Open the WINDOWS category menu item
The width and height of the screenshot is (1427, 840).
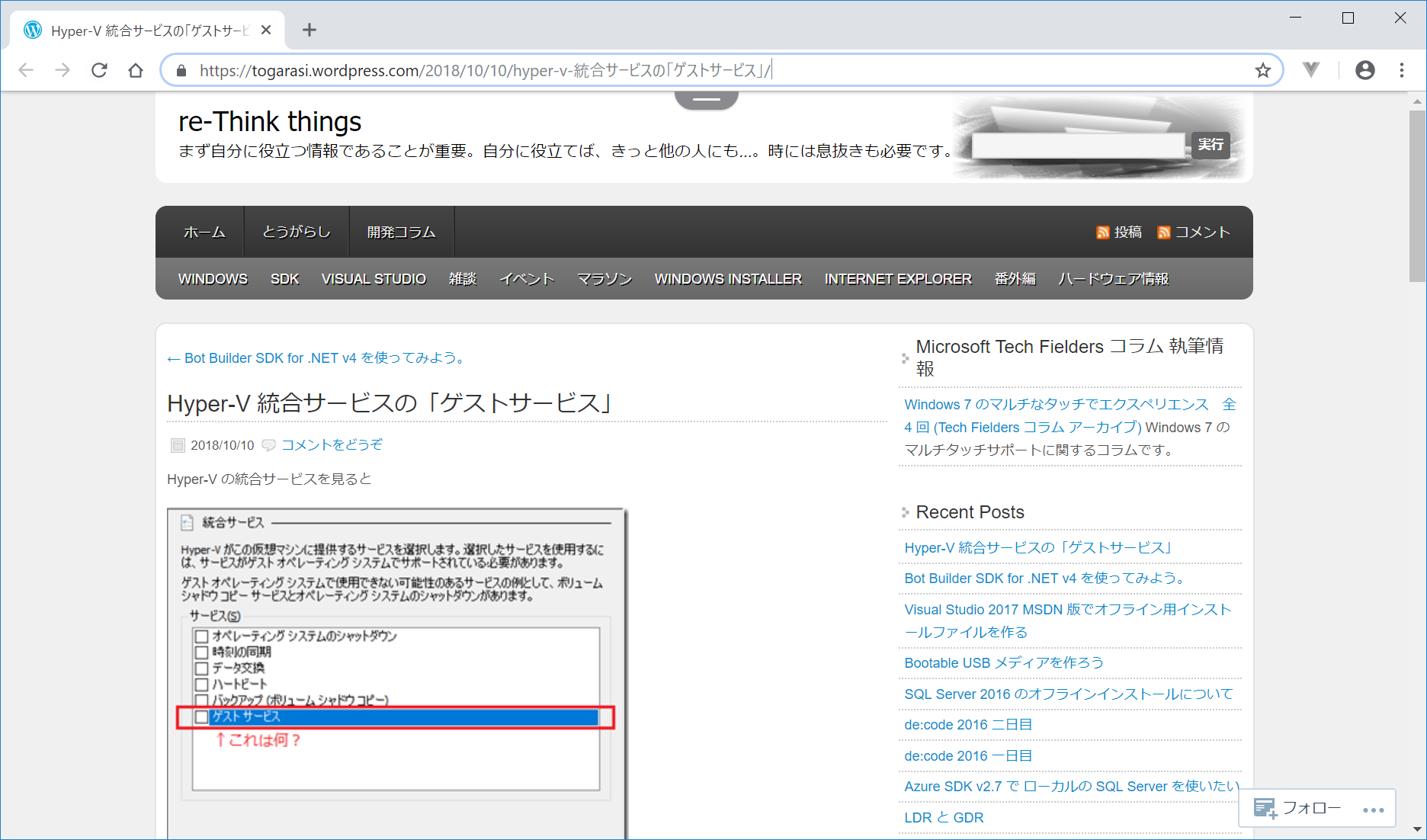point(213,279)
